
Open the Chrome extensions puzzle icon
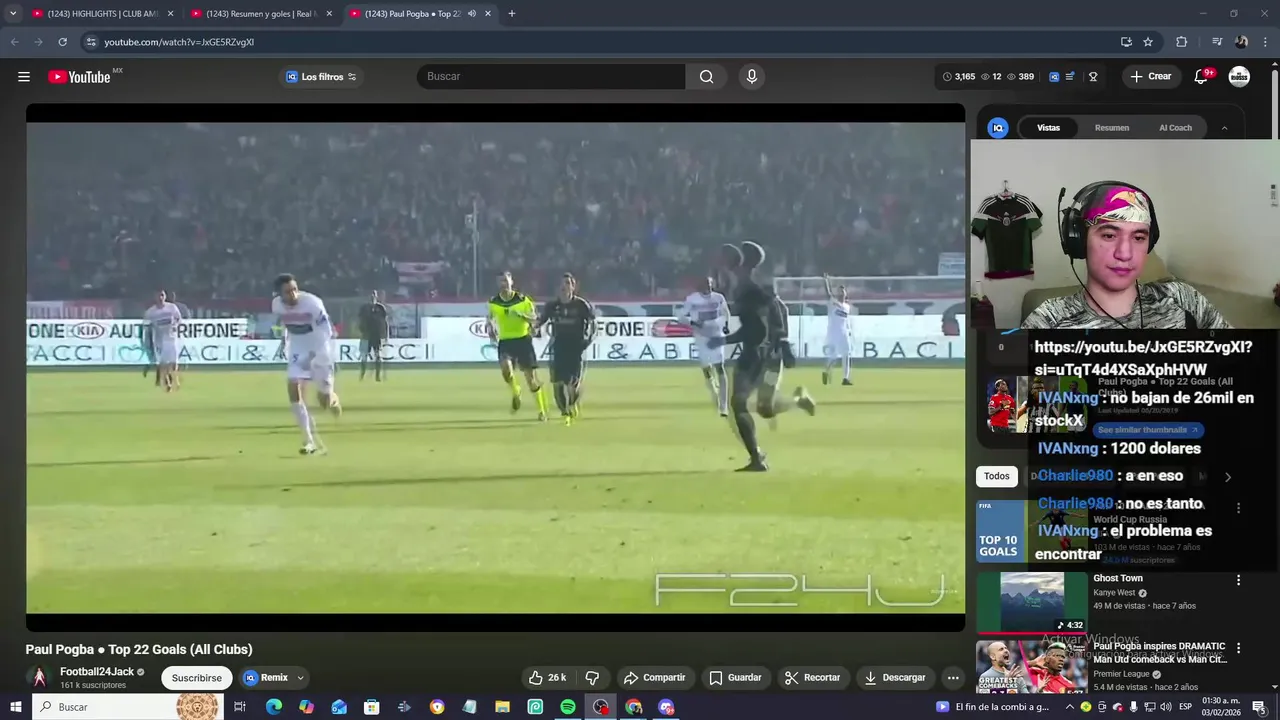[1181, 42]
